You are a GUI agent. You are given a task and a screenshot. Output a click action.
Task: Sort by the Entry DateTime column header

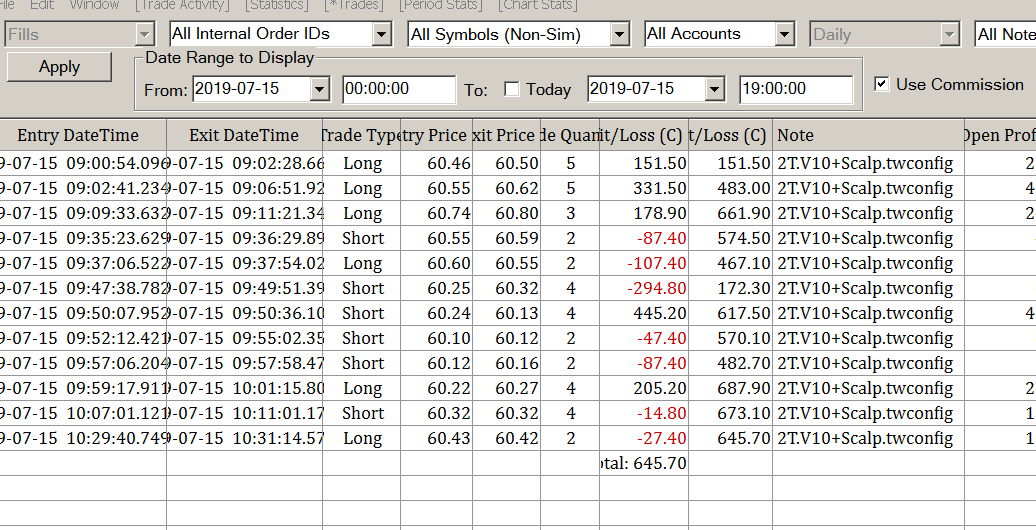click(78, 135)
